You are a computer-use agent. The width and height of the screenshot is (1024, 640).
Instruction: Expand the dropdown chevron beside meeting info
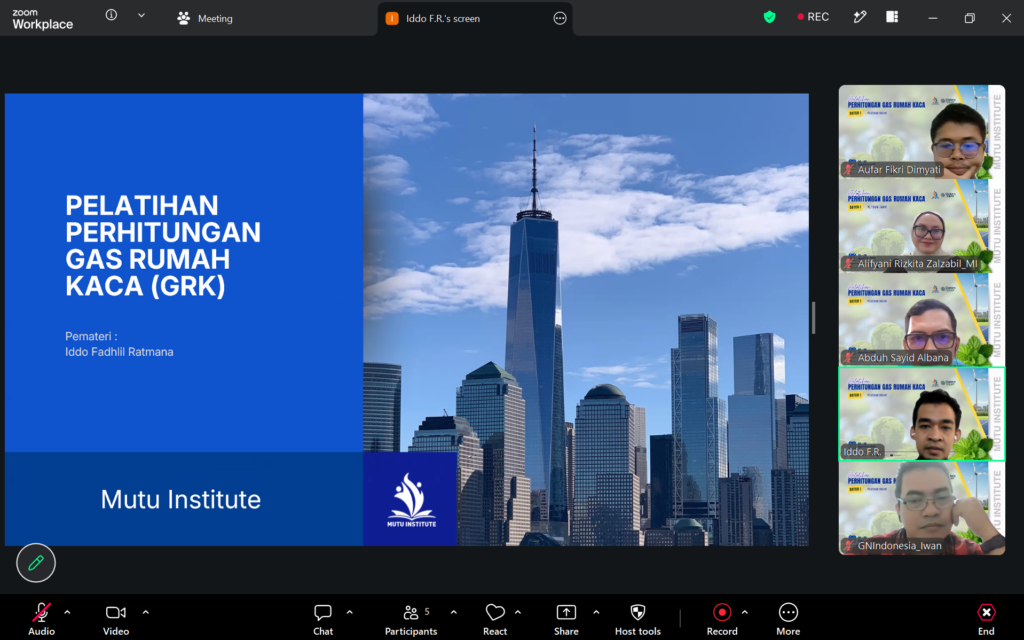141,15
